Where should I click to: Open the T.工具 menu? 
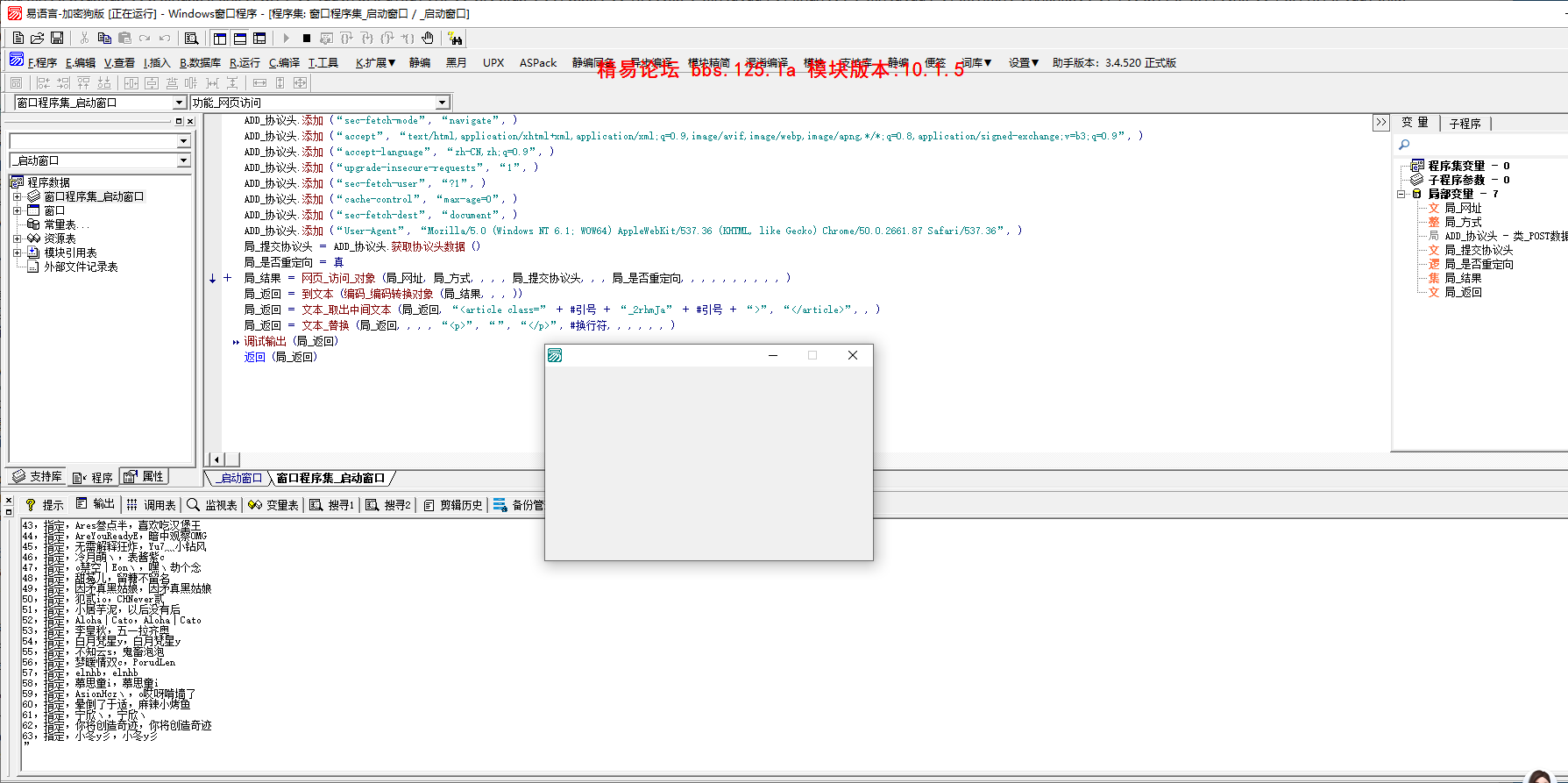pos(323,62)
